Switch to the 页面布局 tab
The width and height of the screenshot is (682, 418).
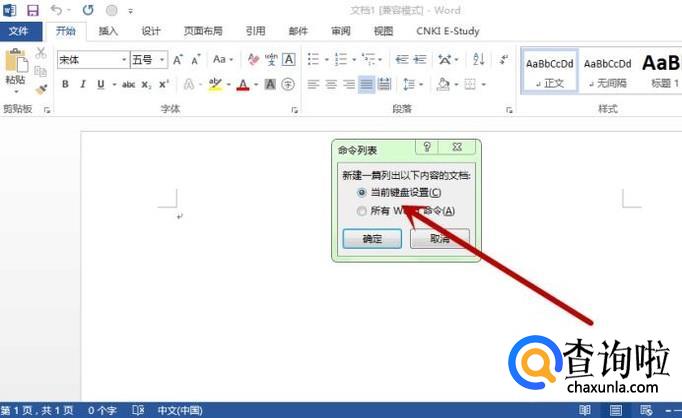tap(203, 31)
